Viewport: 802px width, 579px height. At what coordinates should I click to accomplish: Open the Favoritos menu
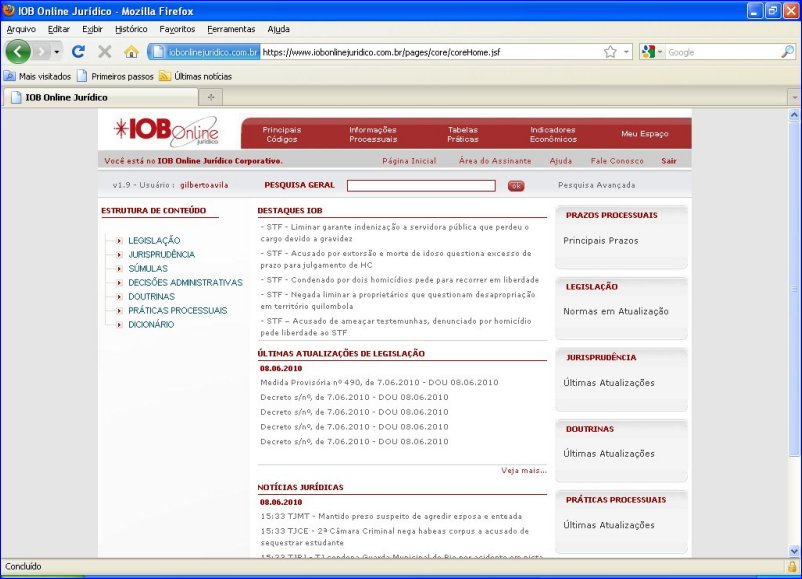click(x=177, y=29)
